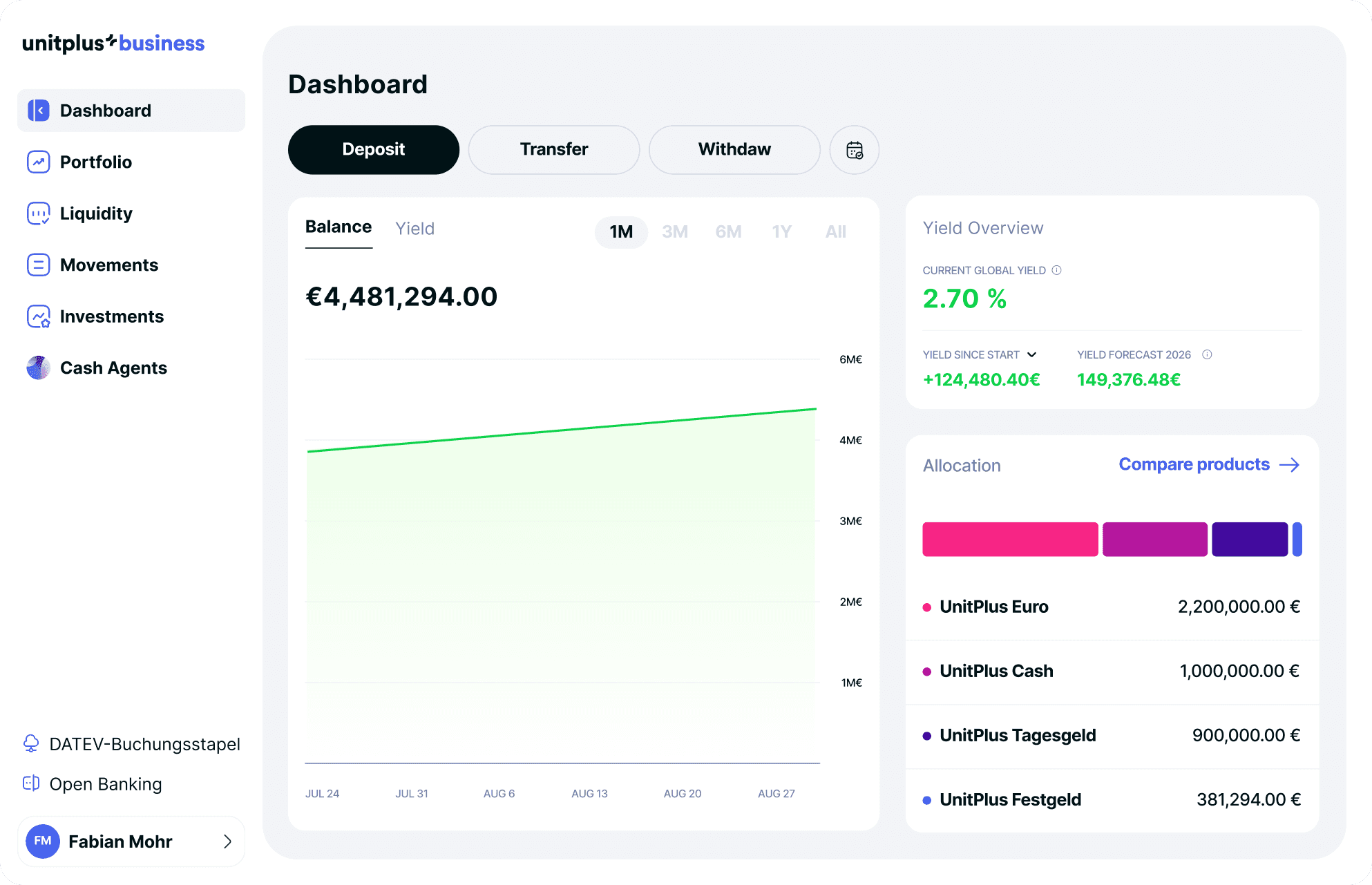The width and height of the screenshot is (1372, 885).
Task: Click the Transfer button
Action: point(554,150)
